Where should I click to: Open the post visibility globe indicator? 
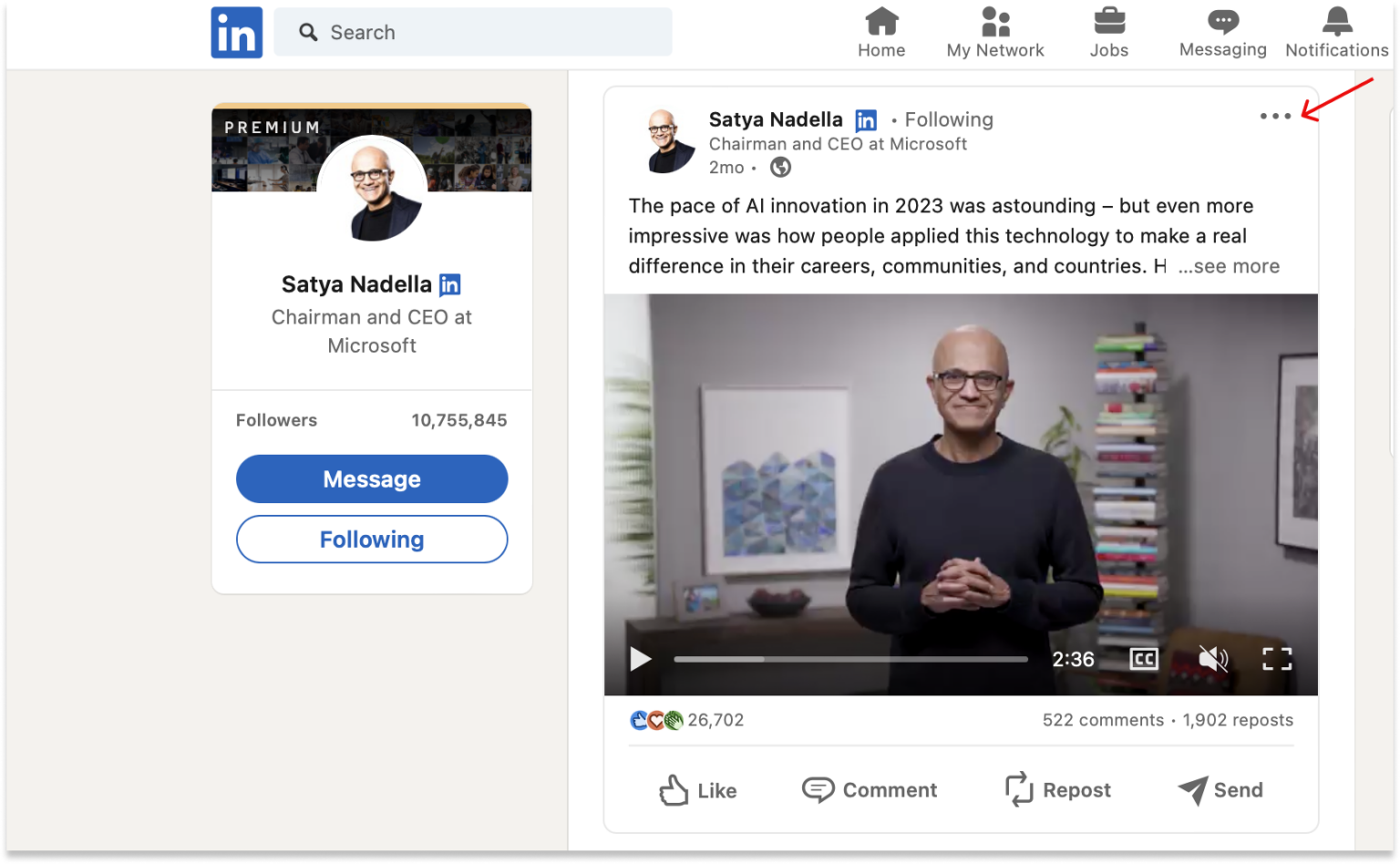(x=780, y=167)
